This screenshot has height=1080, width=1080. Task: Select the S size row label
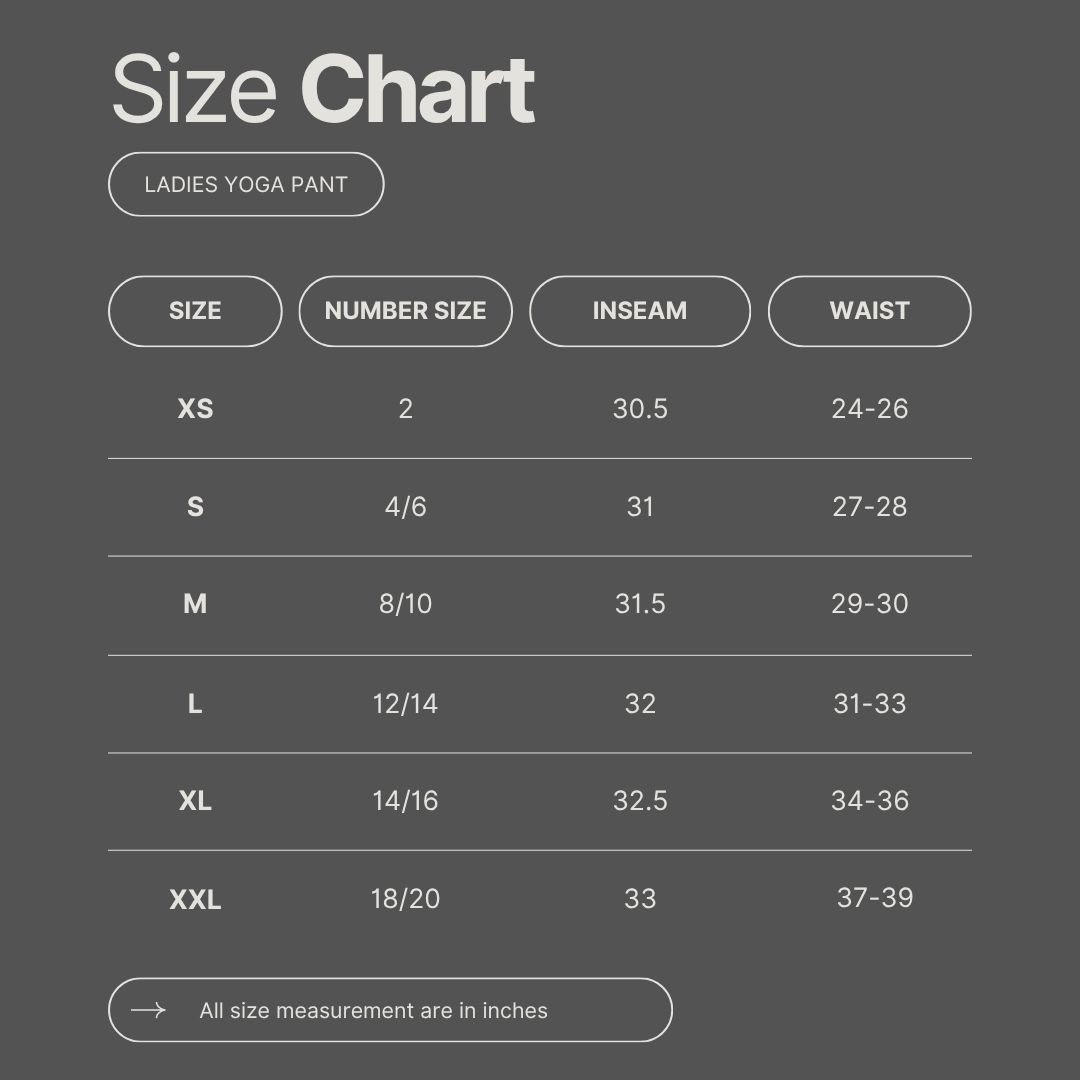click(195, 506)
